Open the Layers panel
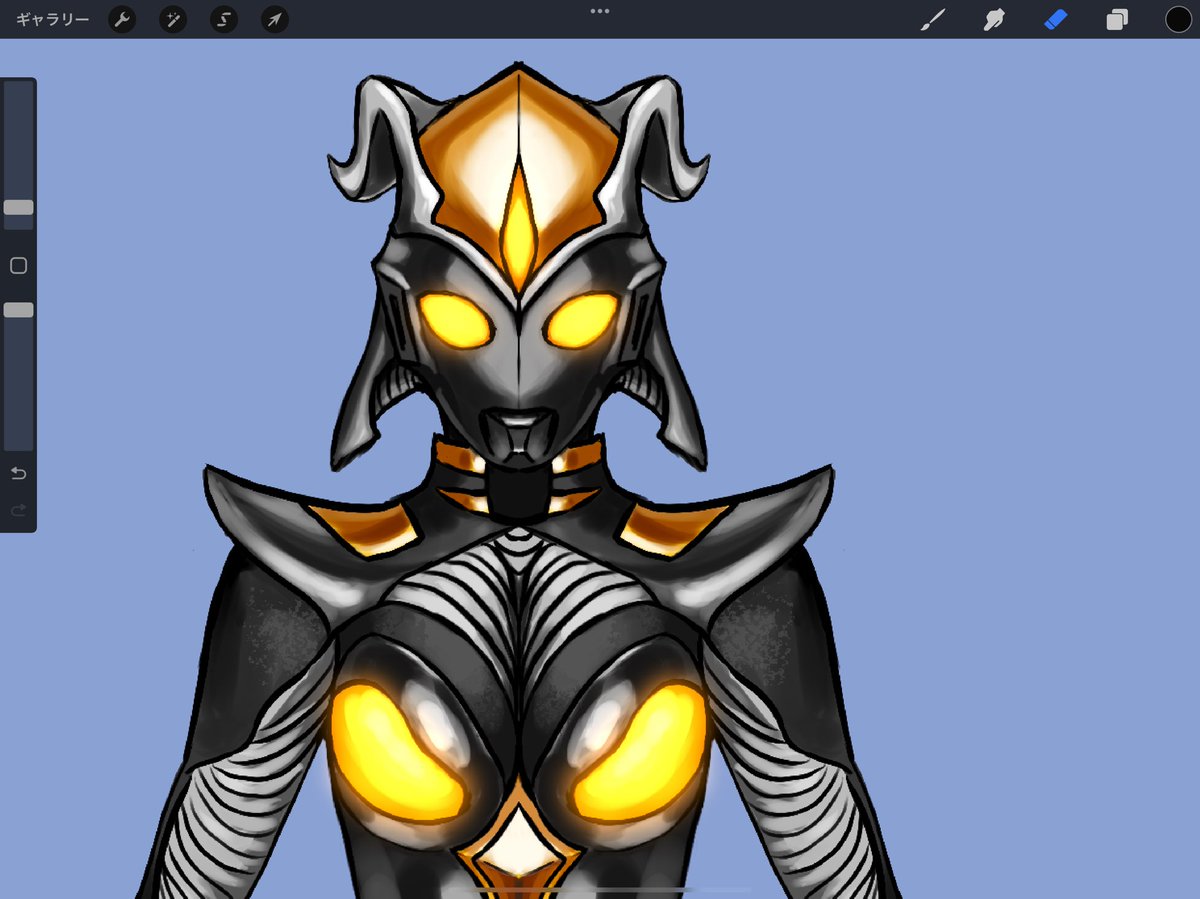This screenshot has width=1200, height=899. click(x=1117, y=19)
